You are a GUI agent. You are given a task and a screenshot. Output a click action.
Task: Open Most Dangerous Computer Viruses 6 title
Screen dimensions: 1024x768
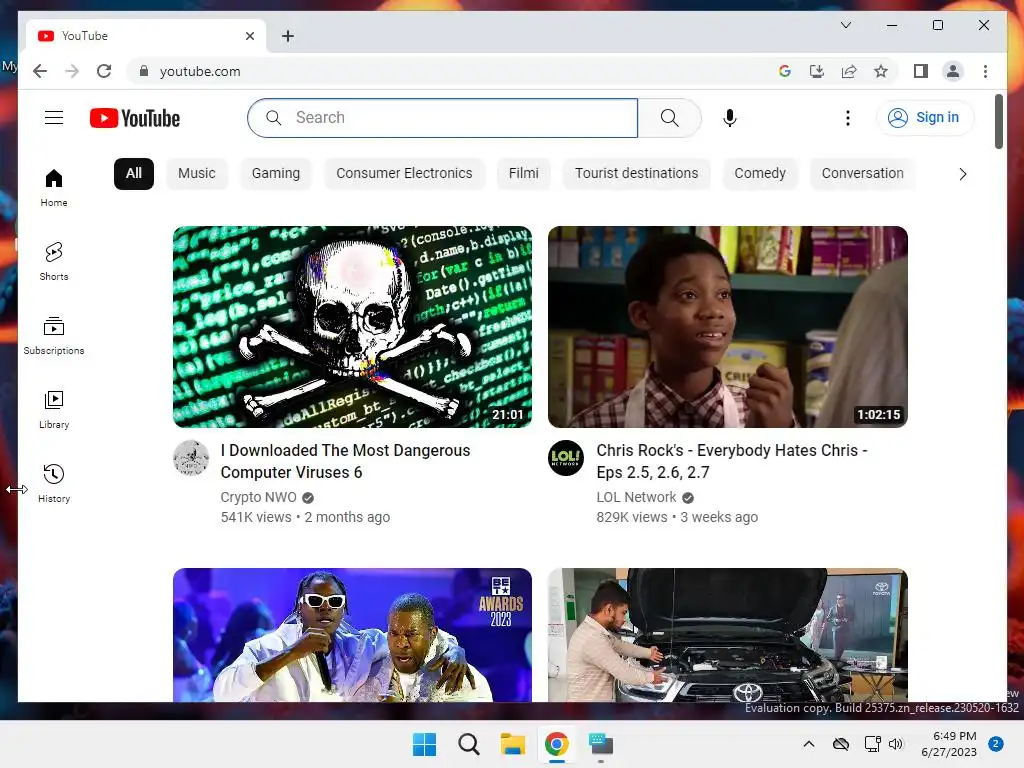pyautogui.click(x=345, y=461)
